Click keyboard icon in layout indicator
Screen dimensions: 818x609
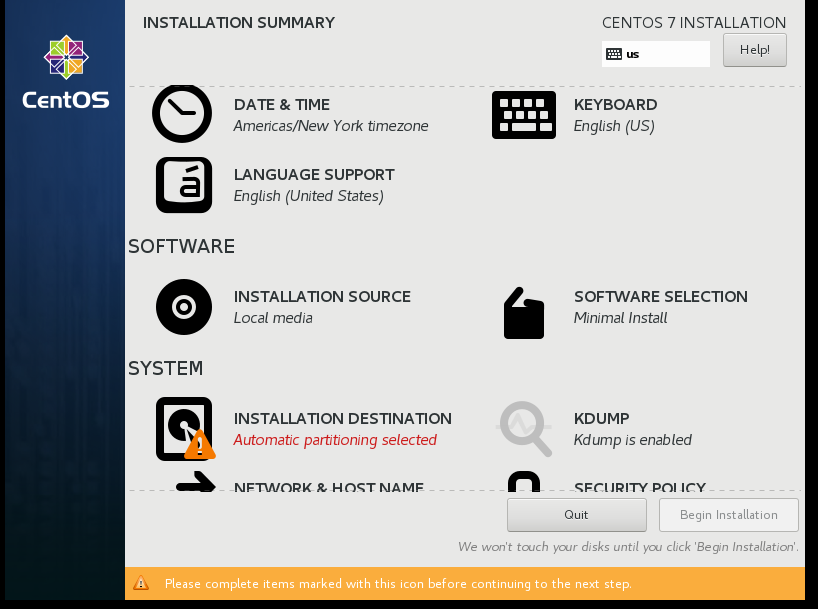coord(614,54)
